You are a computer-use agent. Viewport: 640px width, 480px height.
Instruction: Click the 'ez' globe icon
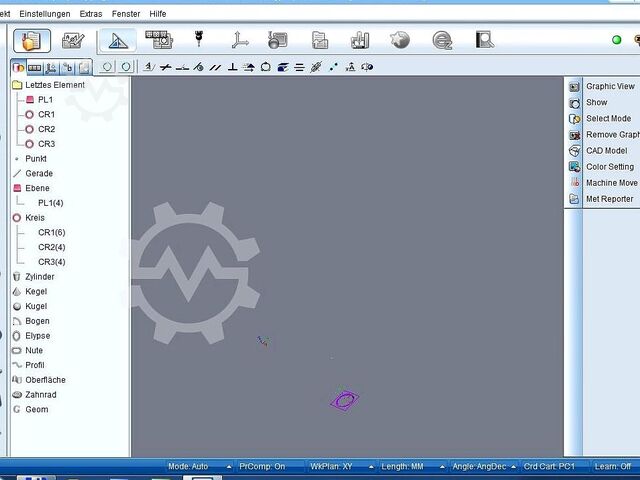(442, 40)
